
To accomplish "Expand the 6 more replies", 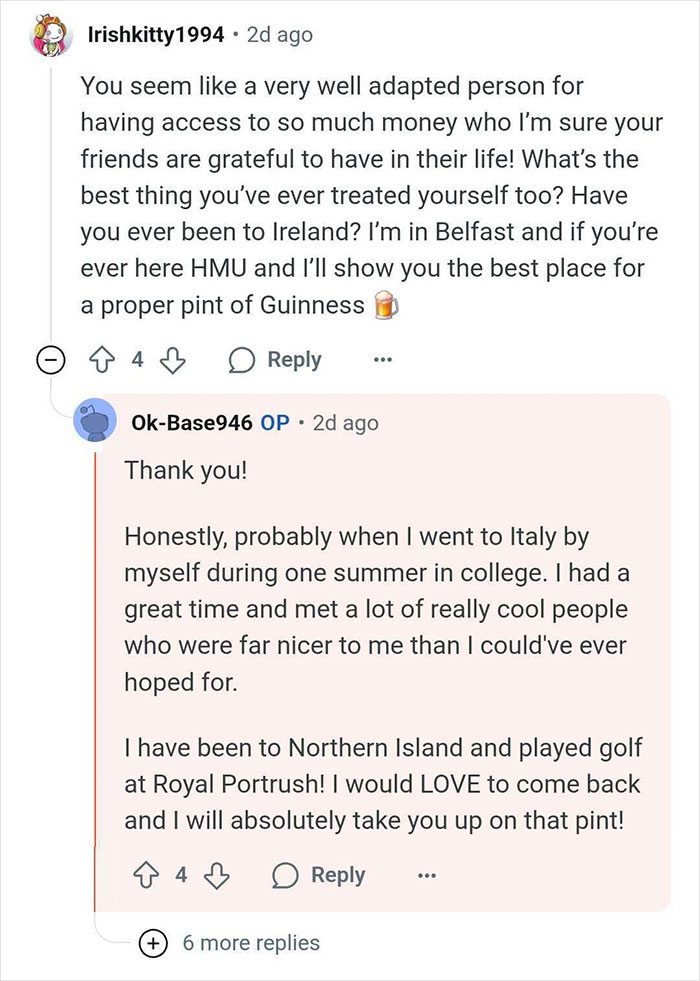I will (x=250, y=942).
